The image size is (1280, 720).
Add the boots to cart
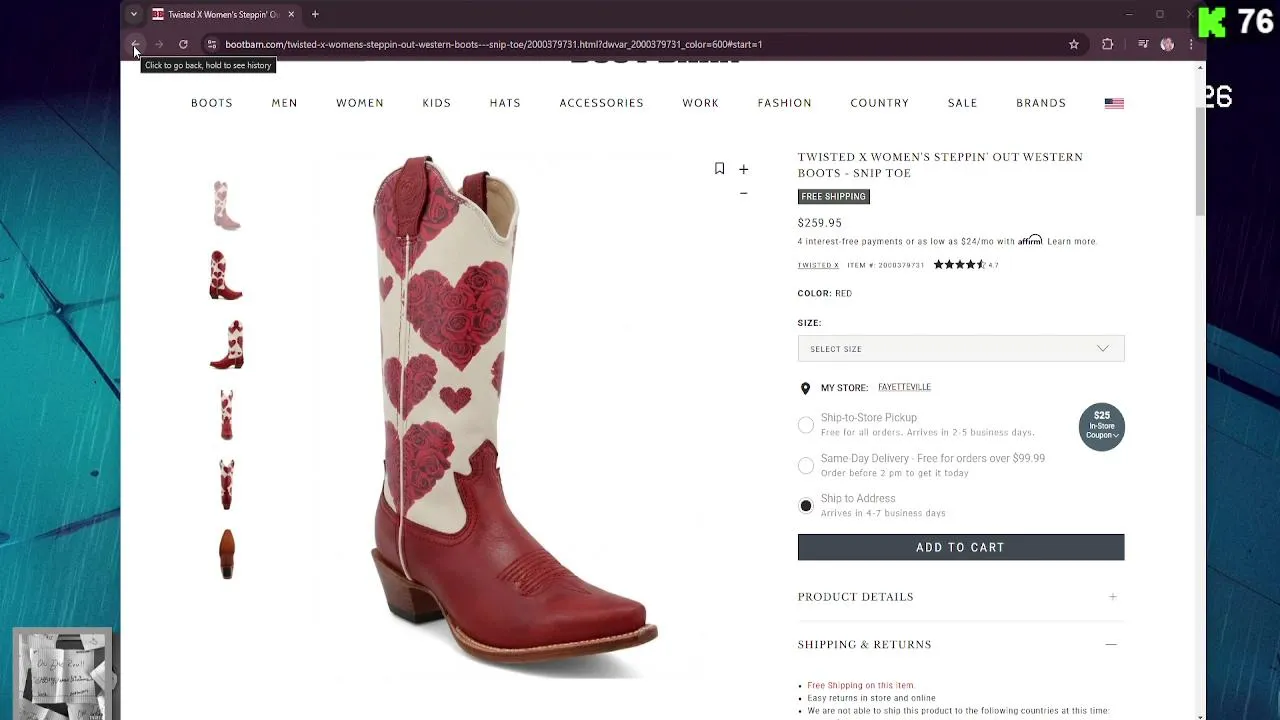[x=960, y=547]
